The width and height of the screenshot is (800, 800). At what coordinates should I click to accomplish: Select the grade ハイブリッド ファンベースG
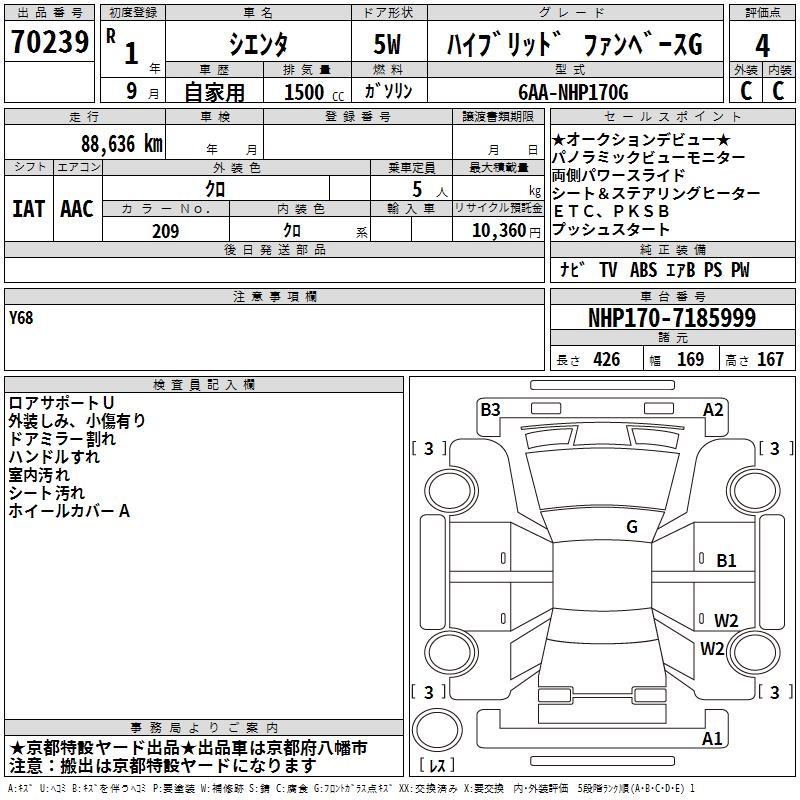point(575,44)
